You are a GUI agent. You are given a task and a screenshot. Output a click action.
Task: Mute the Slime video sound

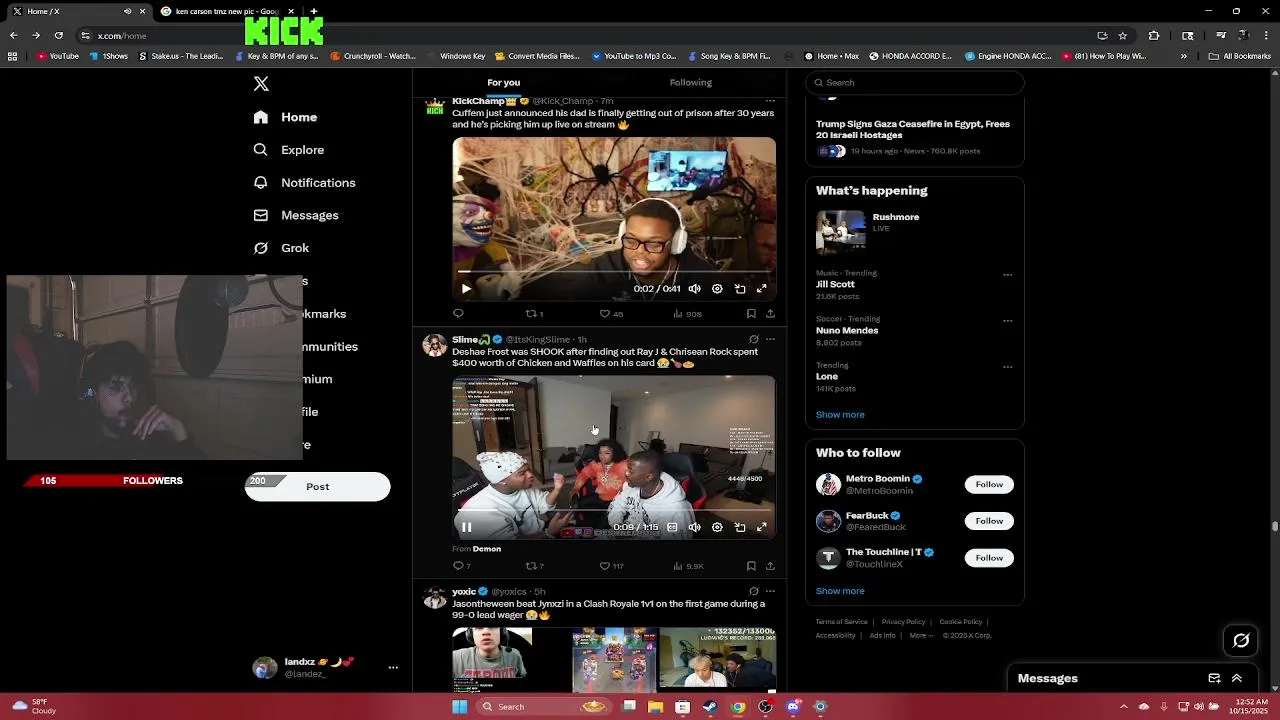point(694,527)
